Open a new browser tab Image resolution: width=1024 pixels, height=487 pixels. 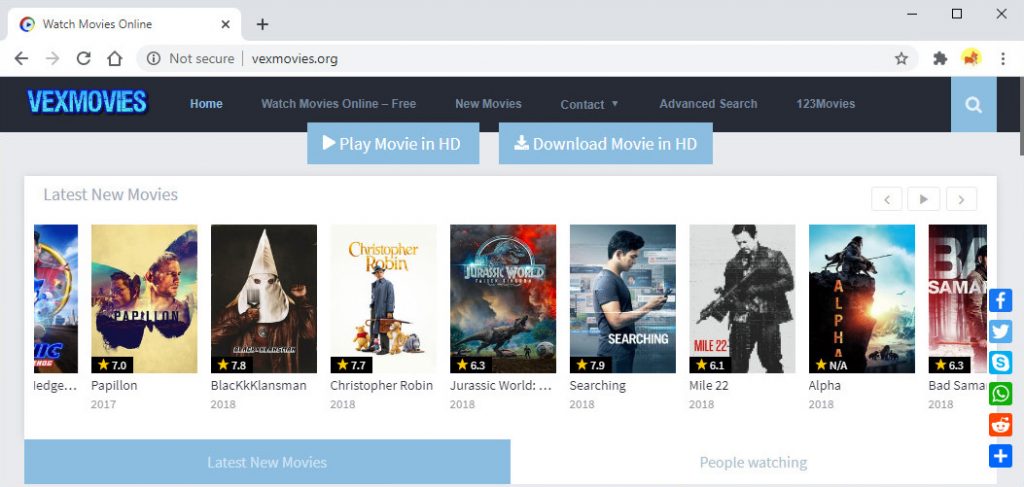point(262,24)
